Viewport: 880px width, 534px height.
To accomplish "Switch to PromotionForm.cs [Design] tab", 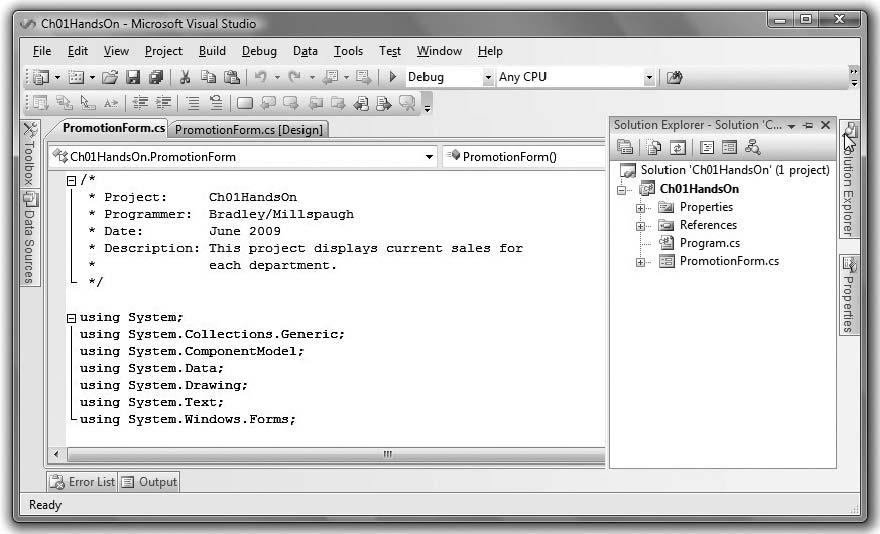I will [x=249, y=130].
